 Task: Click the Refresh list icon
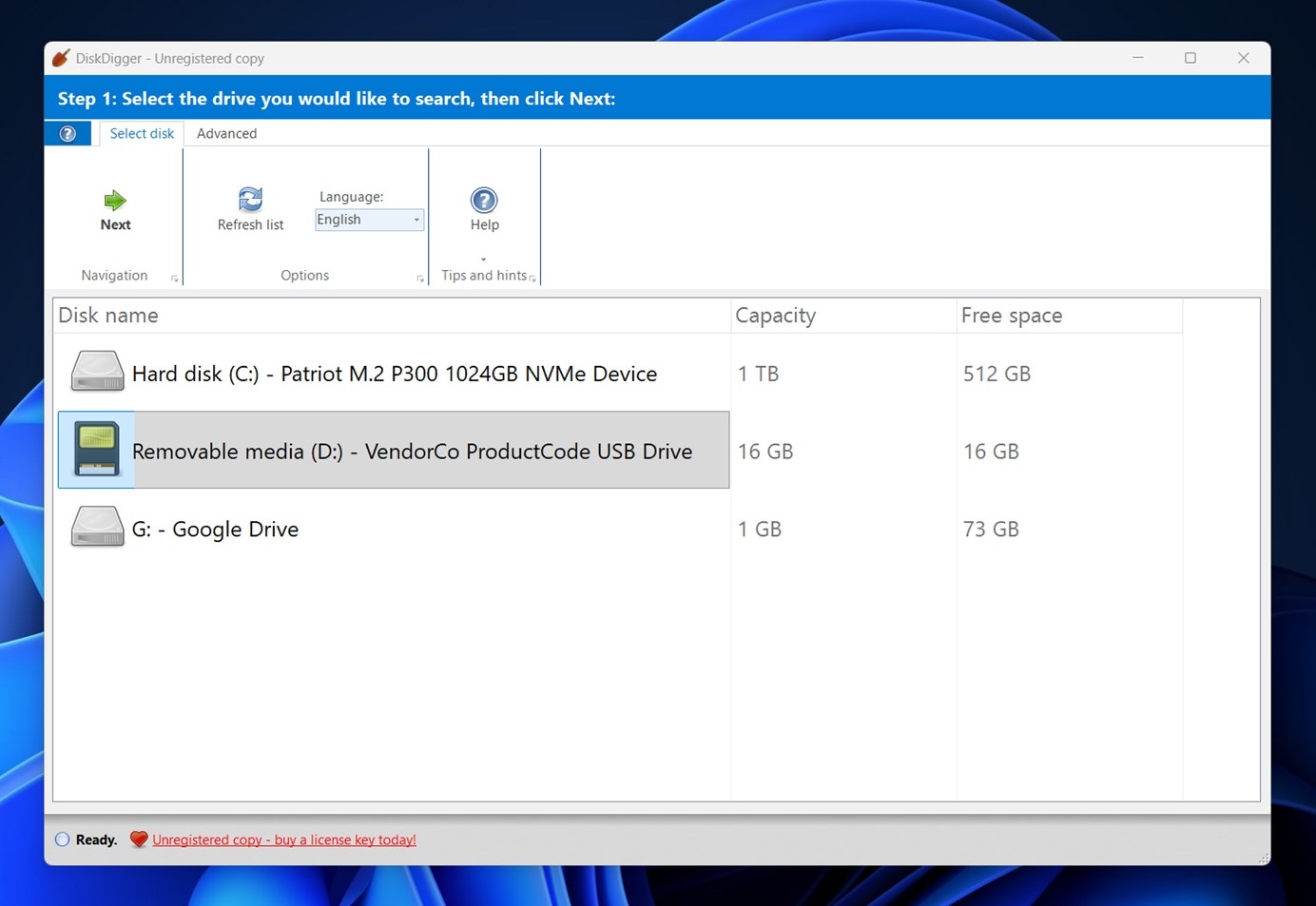click(x=250, y=200)
